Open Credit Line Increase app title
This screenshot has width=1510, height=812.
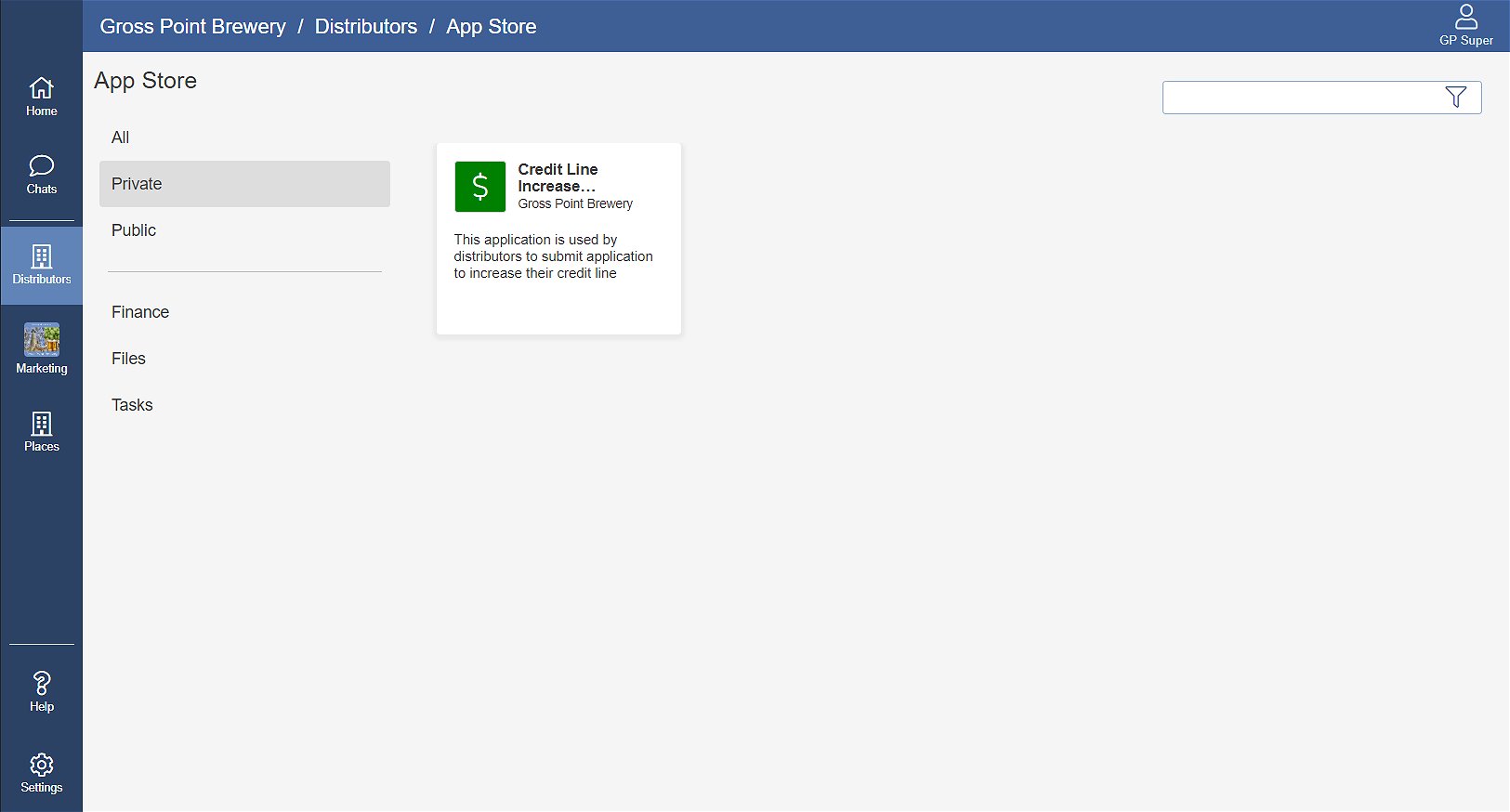(558, 177)
